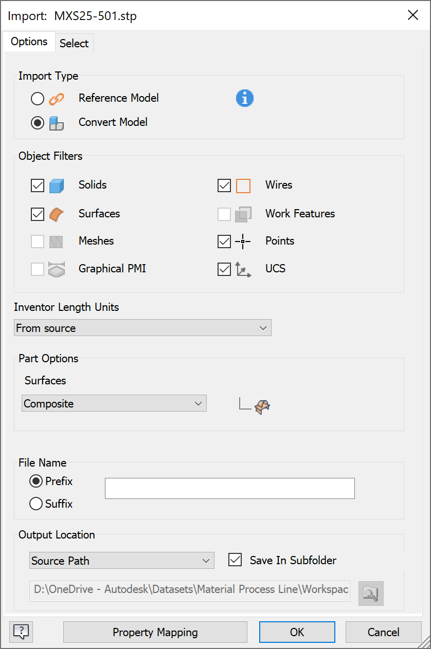This screenshot has height=649, width=431.
Task: Switch to the Select tab
Action: point(74,43)
